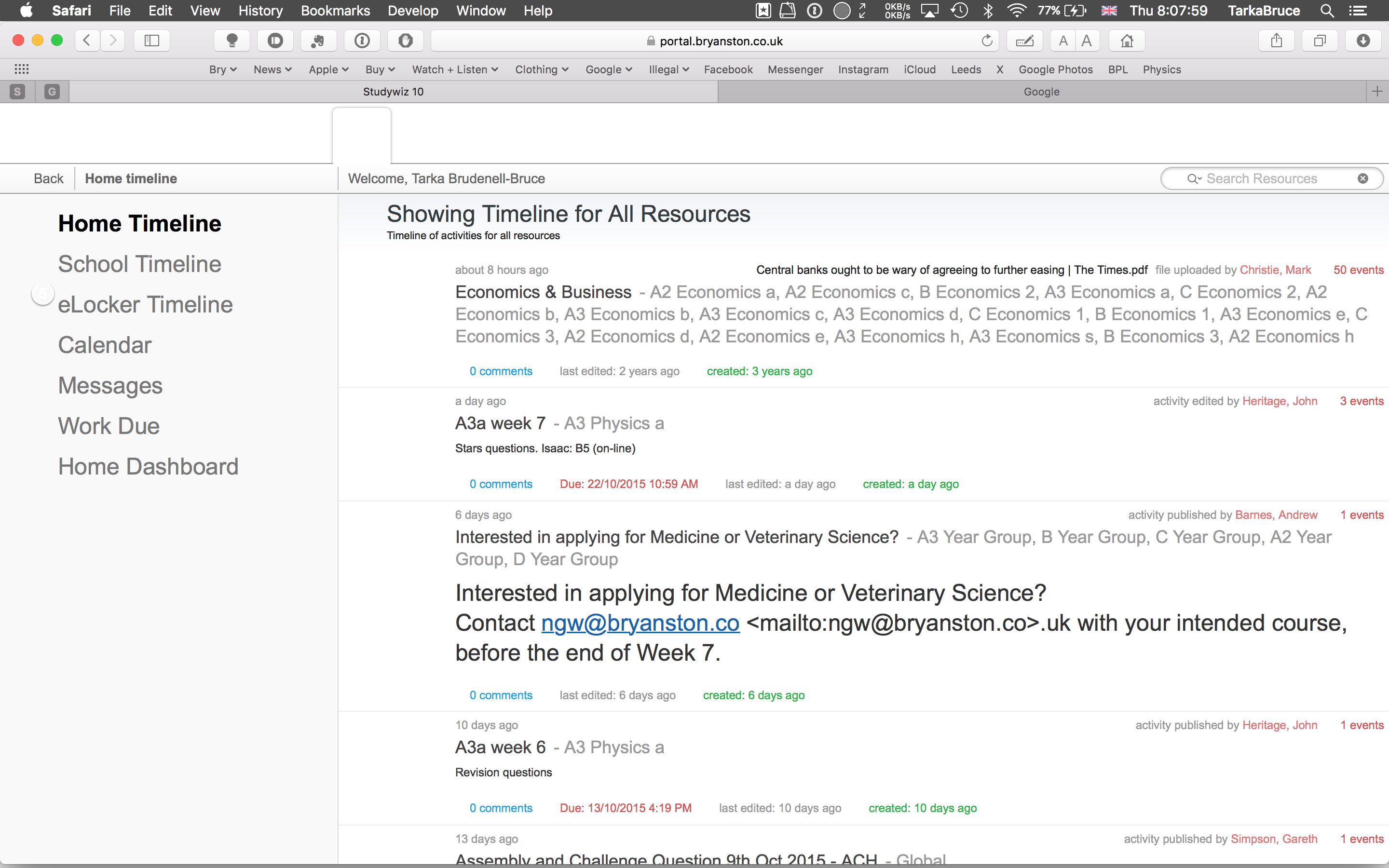1389x868 pixels.
Task: Expand the Apple bookmarks folder
Action: tap(328, 69)
